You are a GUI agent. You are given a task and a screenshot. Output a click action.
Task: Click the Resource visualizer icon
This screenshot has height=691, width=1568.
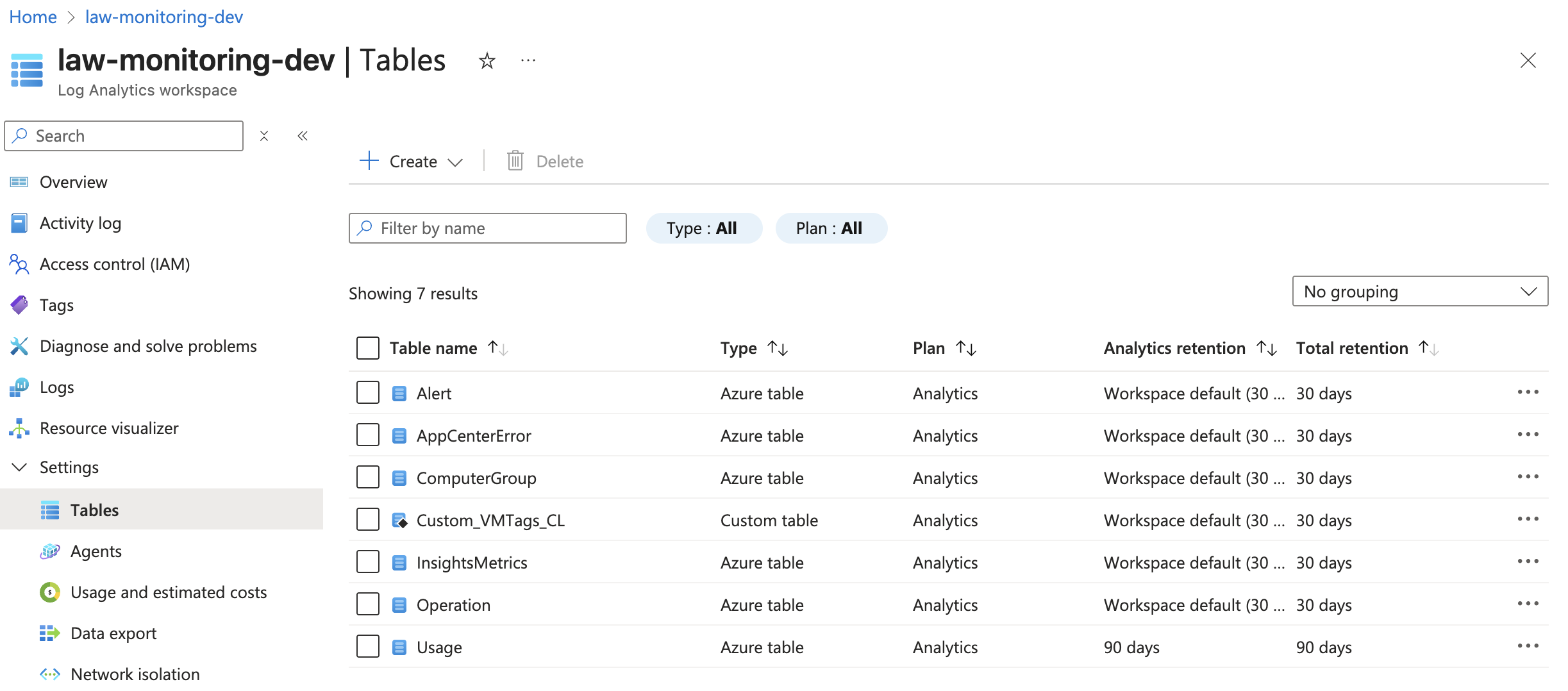(x=19, y=428)
